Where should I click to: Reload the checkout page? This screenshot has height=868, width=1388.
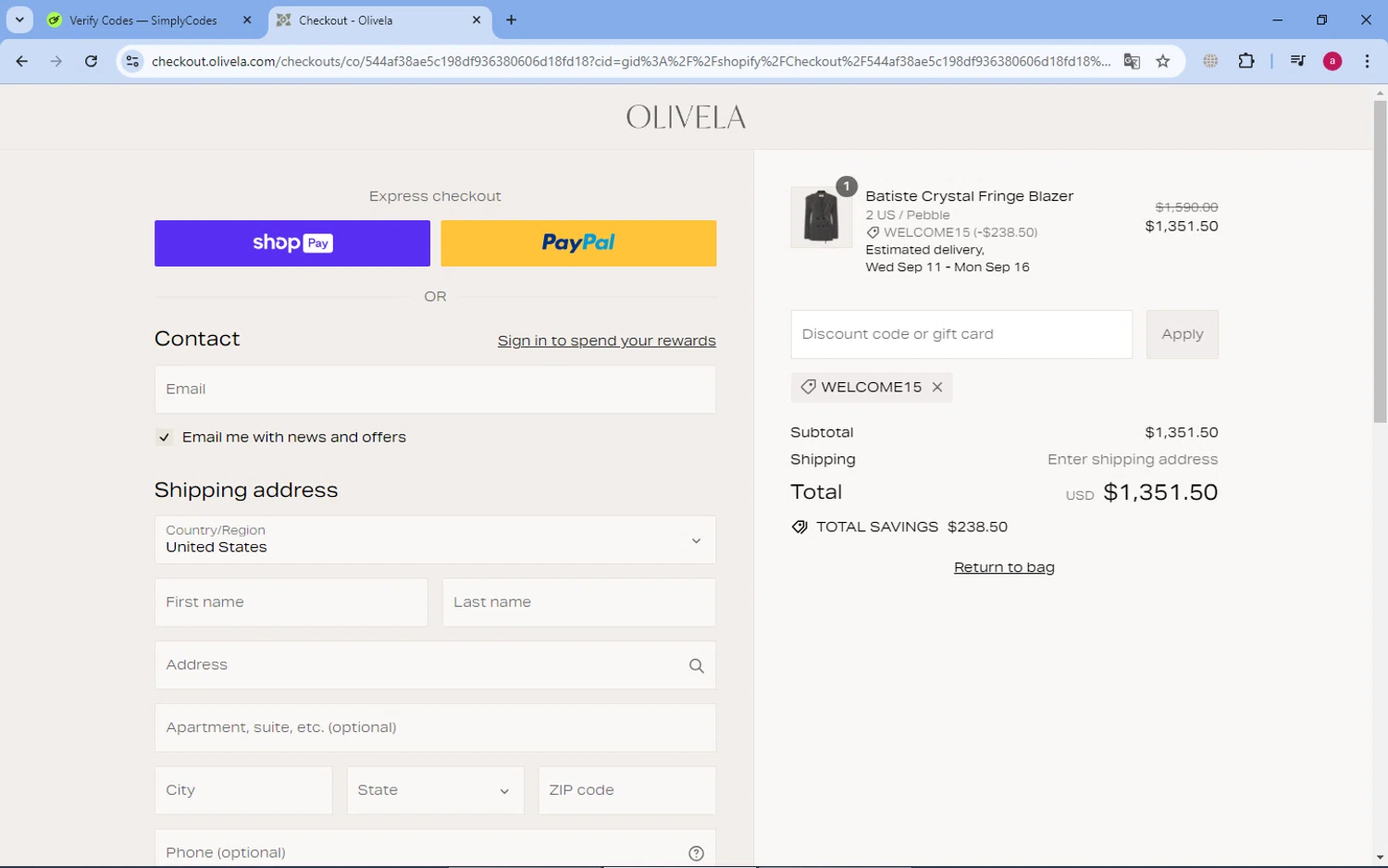click(x=91, y=61)
